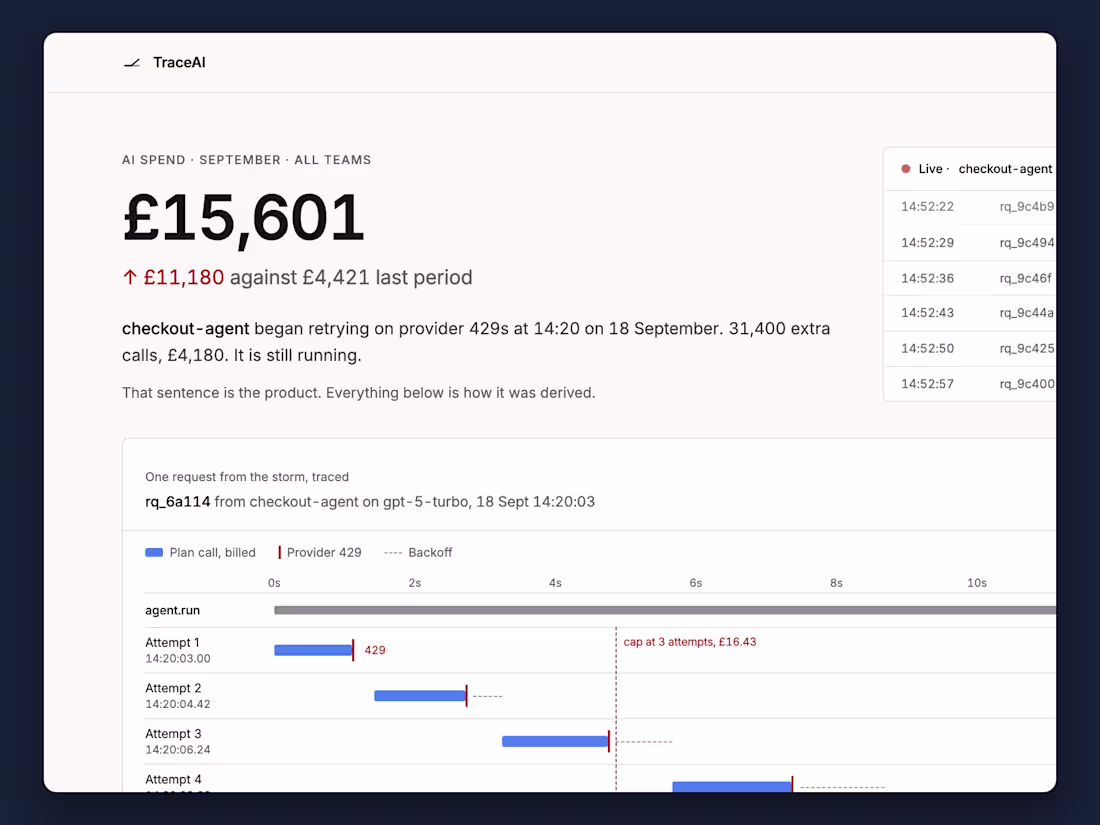Viewport: 1100px width, 825px height.
Task: Click checkout-agent in the Live panel header
Action: point(1005,169)
